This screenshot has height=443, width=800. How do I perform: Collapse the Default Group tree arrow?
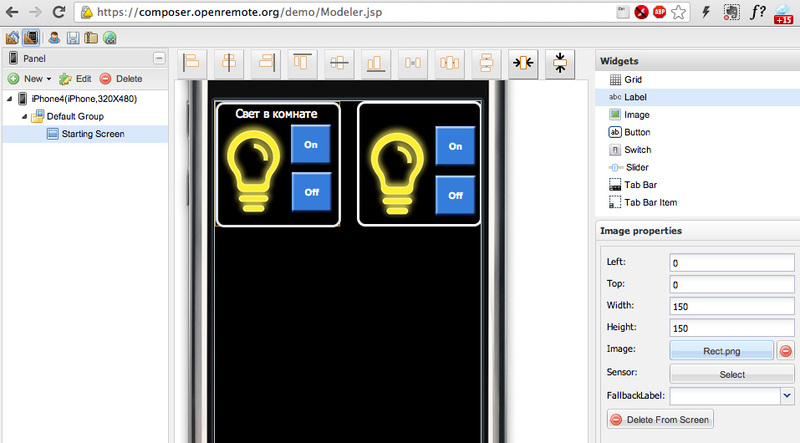tap(24, 116)
